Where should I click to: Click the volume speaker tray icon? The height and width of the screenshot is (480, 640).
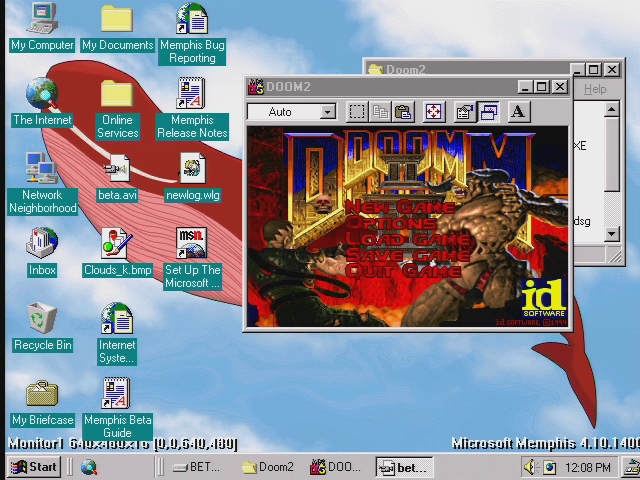[530, 467]
